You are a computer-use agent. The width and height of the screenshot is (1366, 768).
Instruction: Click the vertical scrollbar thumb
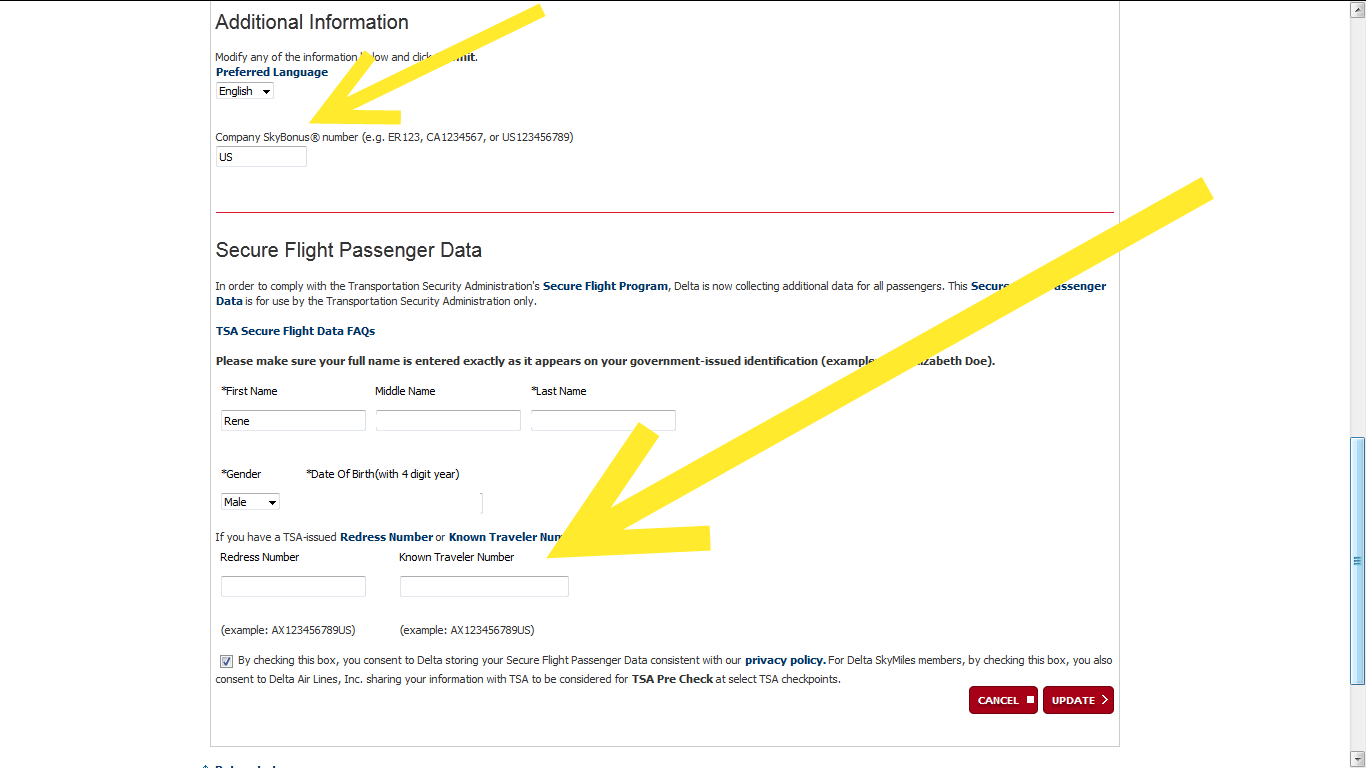tap(1357, 560)
